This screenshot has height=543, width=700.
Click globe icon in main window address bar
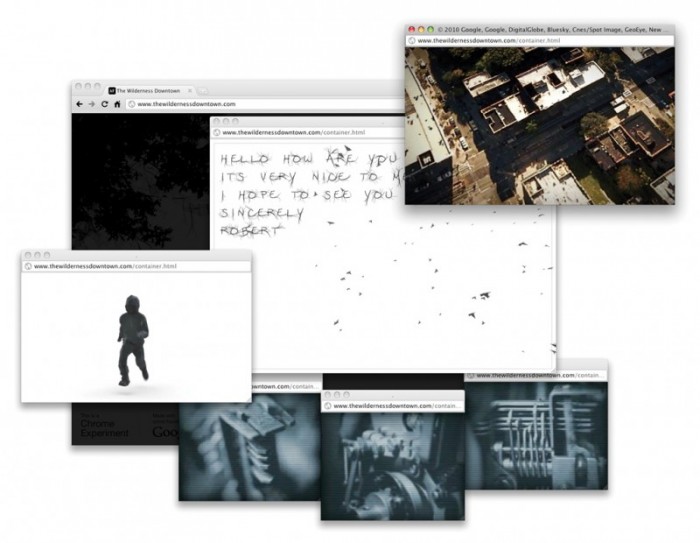point(132,104)
